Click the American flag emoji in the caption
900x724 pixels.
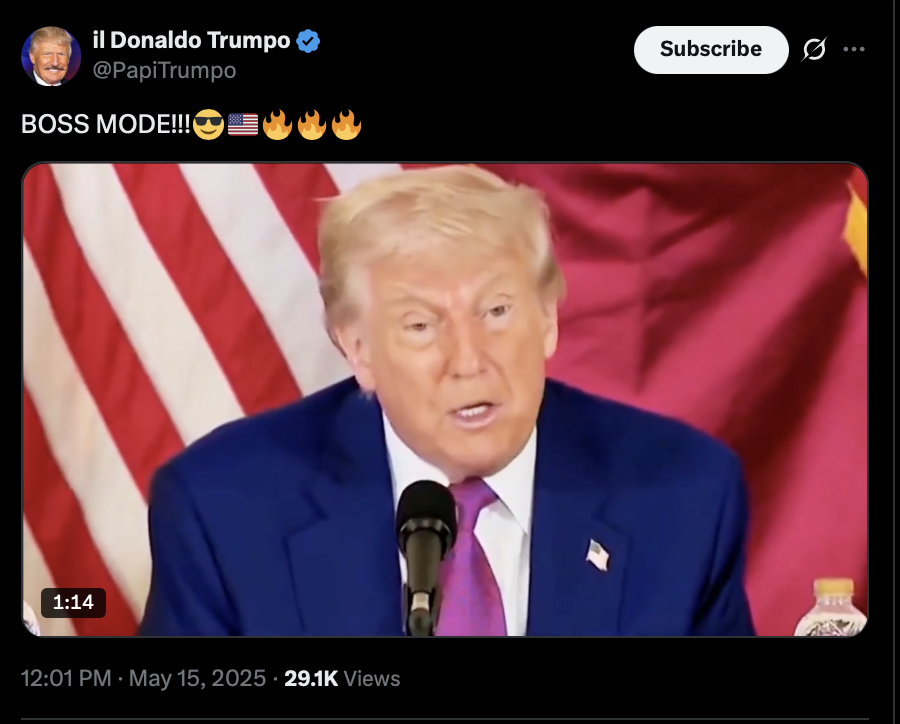click(243, 125)
